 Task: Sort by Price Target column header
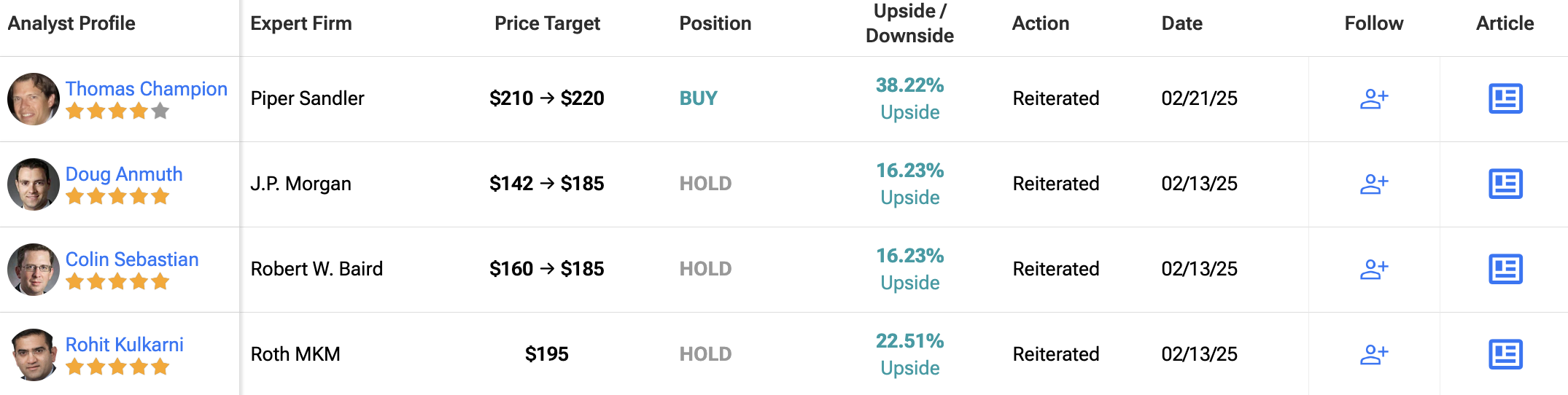[547, 23]
